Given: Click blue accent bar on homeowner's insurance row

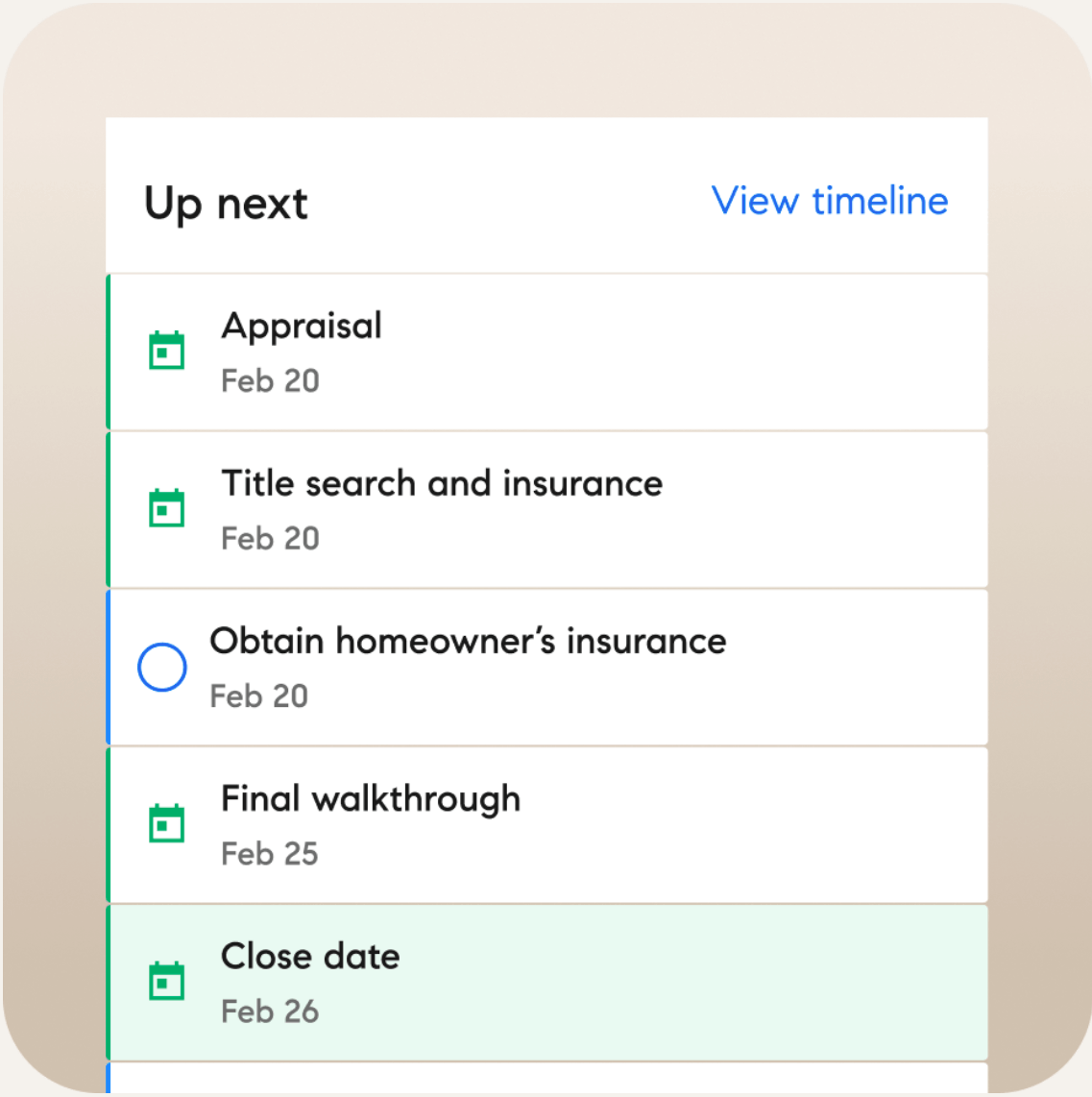Looking at the screenshot, I should click(x=109, y=668).
